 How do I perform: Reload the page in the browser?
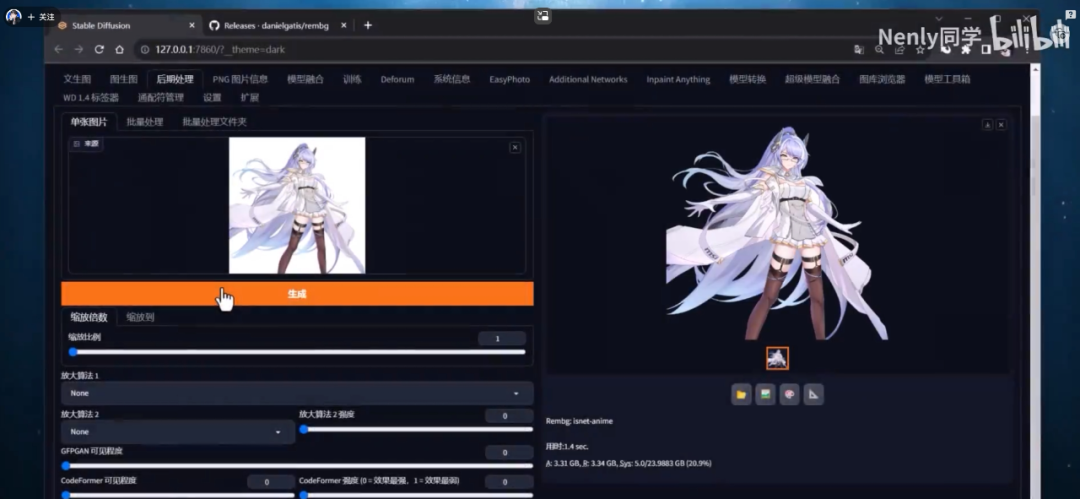coord(99,50)
